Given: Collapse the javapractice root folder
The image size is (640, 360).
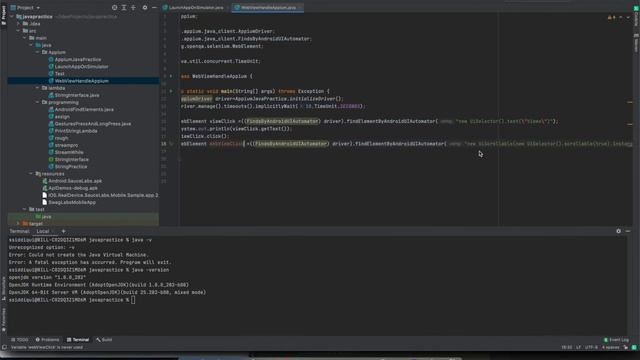Looking at the screenshot, I should pos(12,17).
